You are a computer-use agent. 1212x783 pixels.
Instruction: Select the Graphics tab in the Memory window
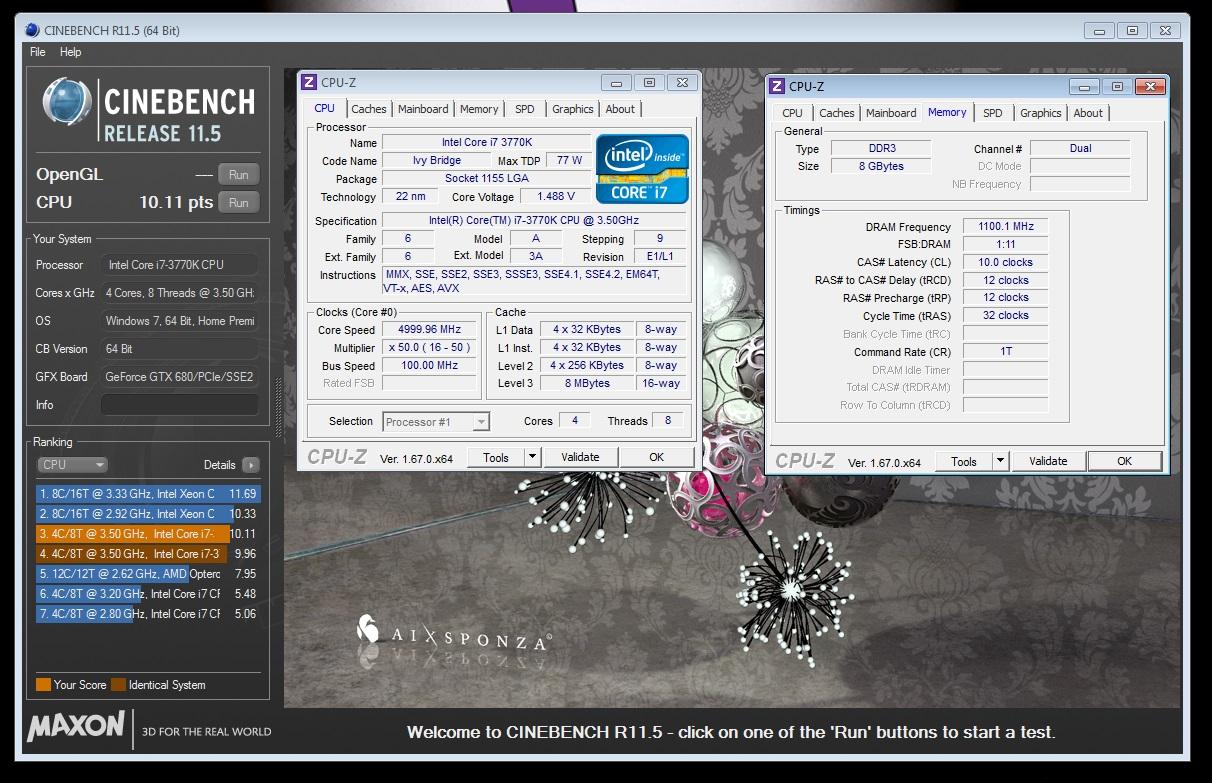(x=1041, y=113)
